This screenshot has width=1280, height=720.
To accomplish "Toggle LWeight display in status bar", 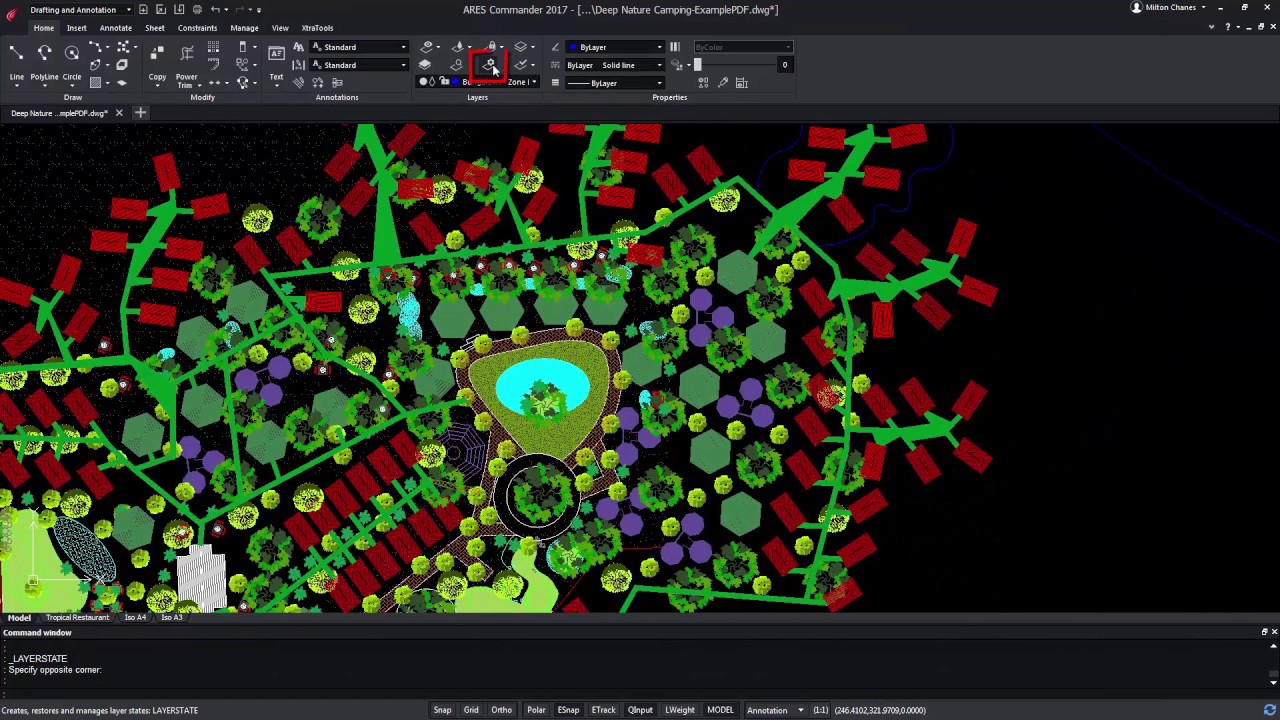I will point(679,710).
